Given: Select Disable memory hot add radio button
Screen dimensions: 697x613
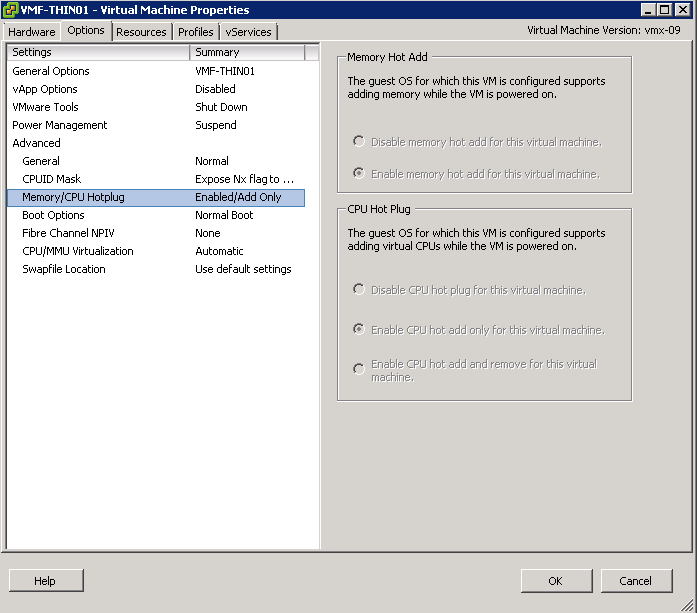Looking at the screenshot, I should click(x=359, y=142).
